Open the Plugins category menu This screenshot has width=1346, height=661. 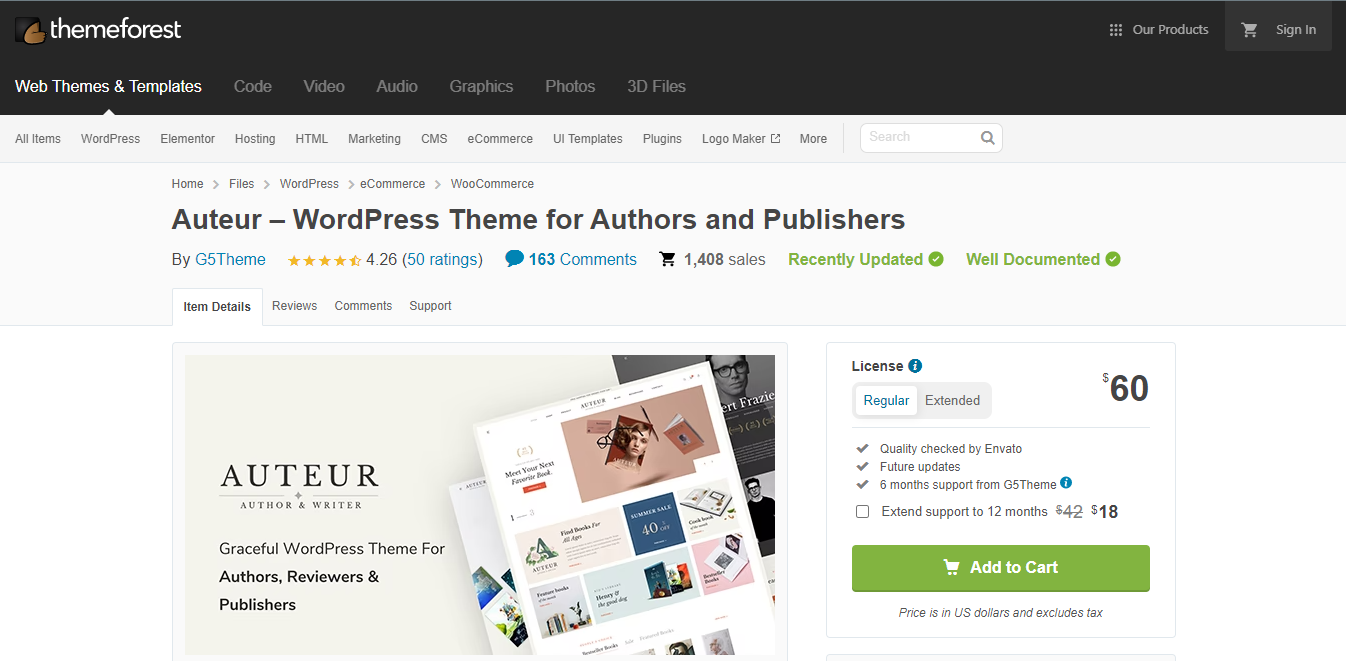[x=662, y=139]
